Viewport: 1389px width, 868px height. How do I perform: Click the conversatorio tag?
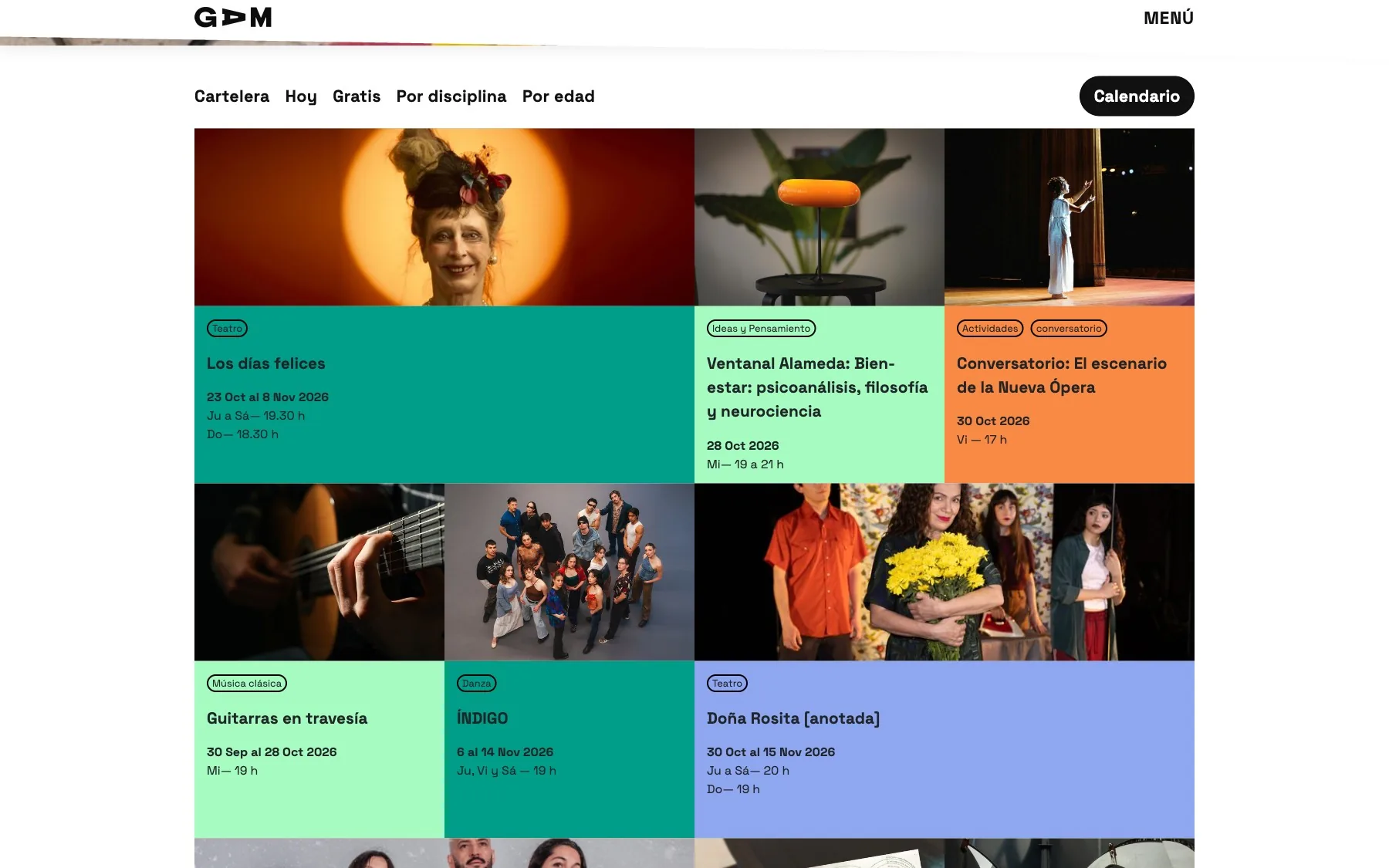pos(1069,329)
